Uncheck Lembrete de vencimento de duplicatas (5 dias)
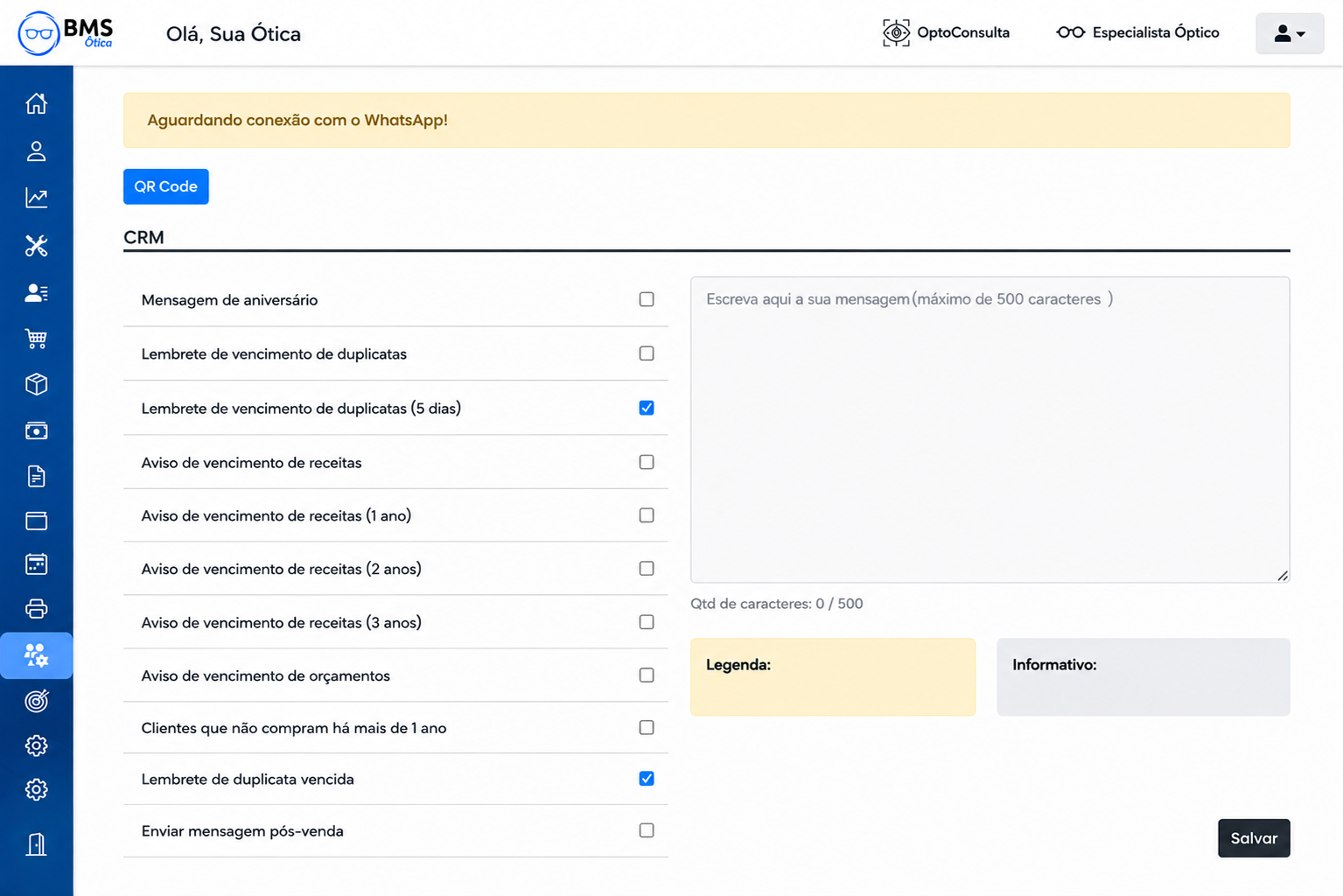 pyautogui.click(x=647, y=408)
